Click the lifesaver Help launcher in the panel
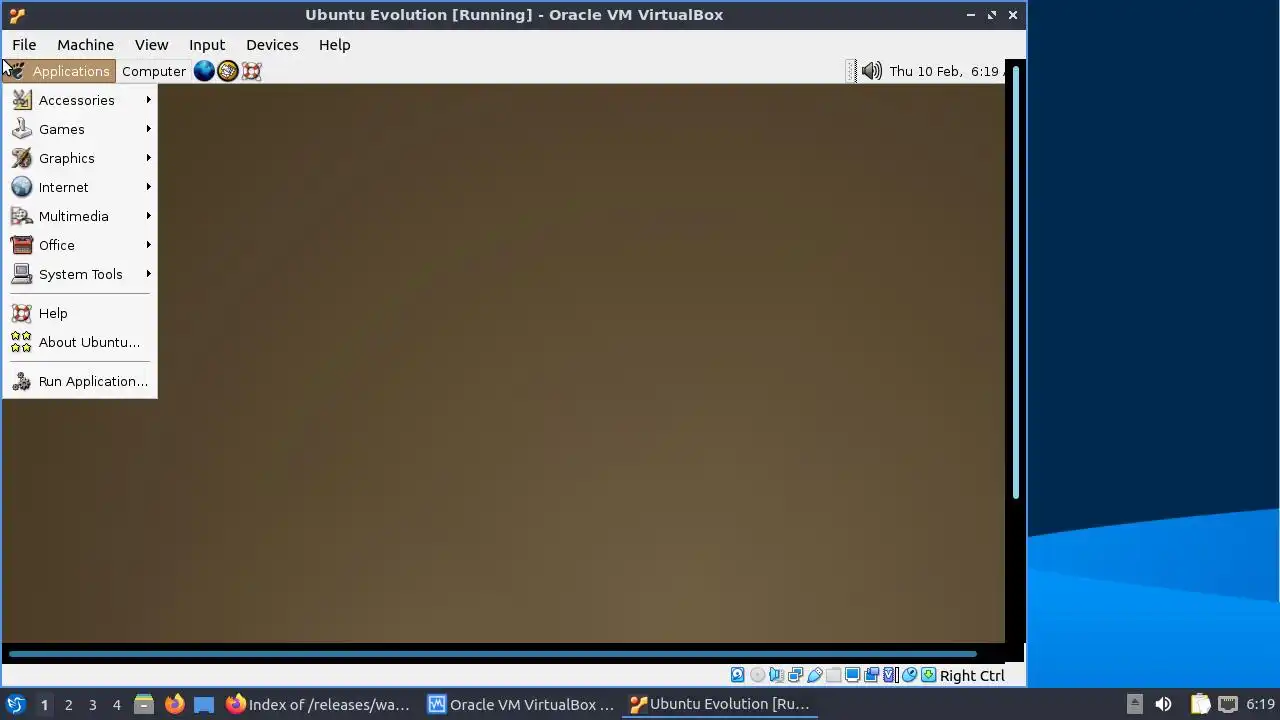1280x720 pixels. coord(252,71)
